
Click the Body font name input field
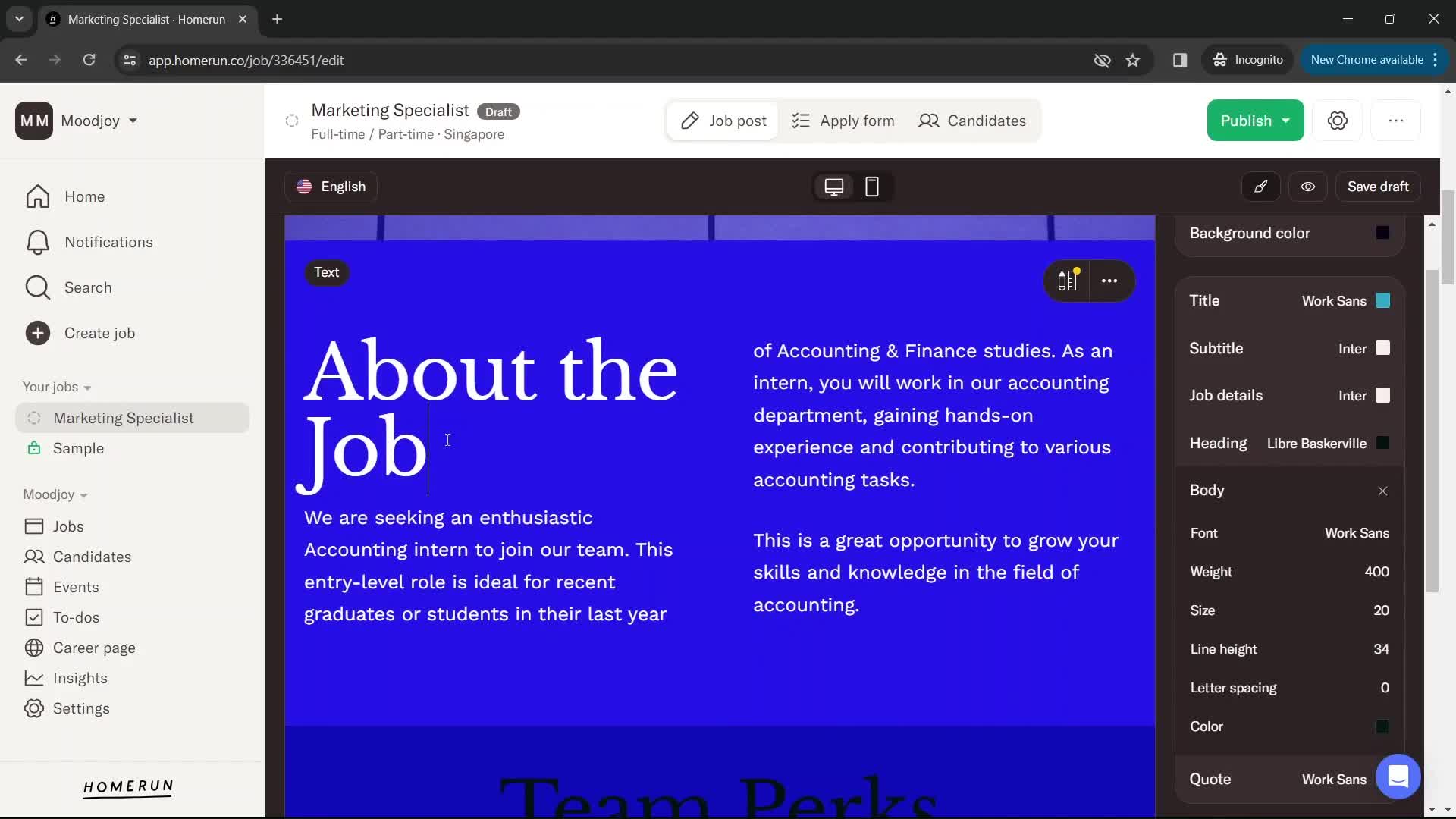(x=1357, y=533)
